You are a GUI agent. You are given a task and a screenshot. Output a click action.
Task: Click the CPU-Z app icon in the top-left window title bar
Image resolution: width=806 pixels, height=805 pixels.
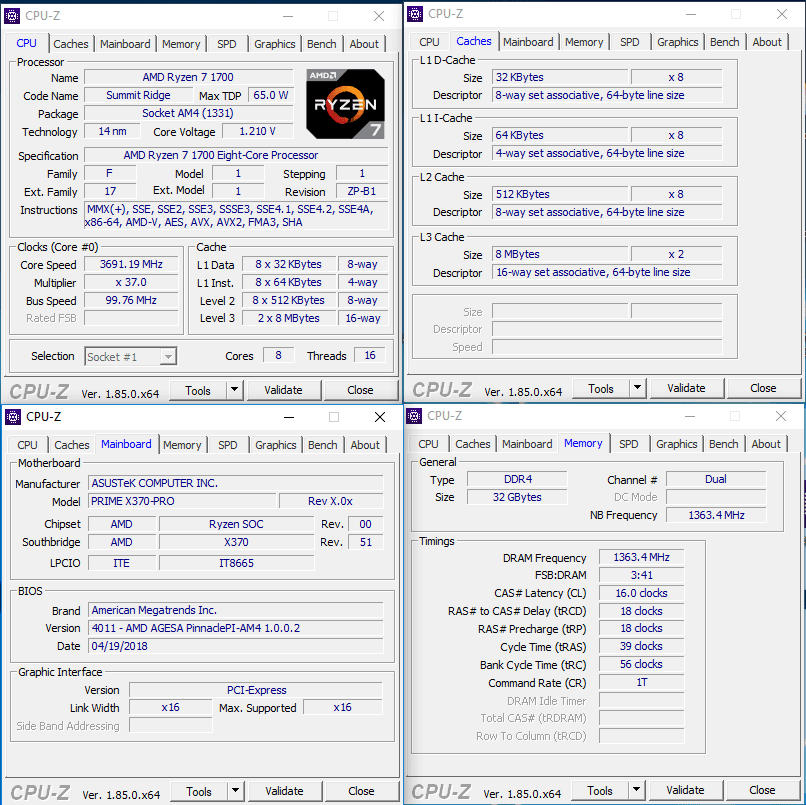click(x=12, y=16)
